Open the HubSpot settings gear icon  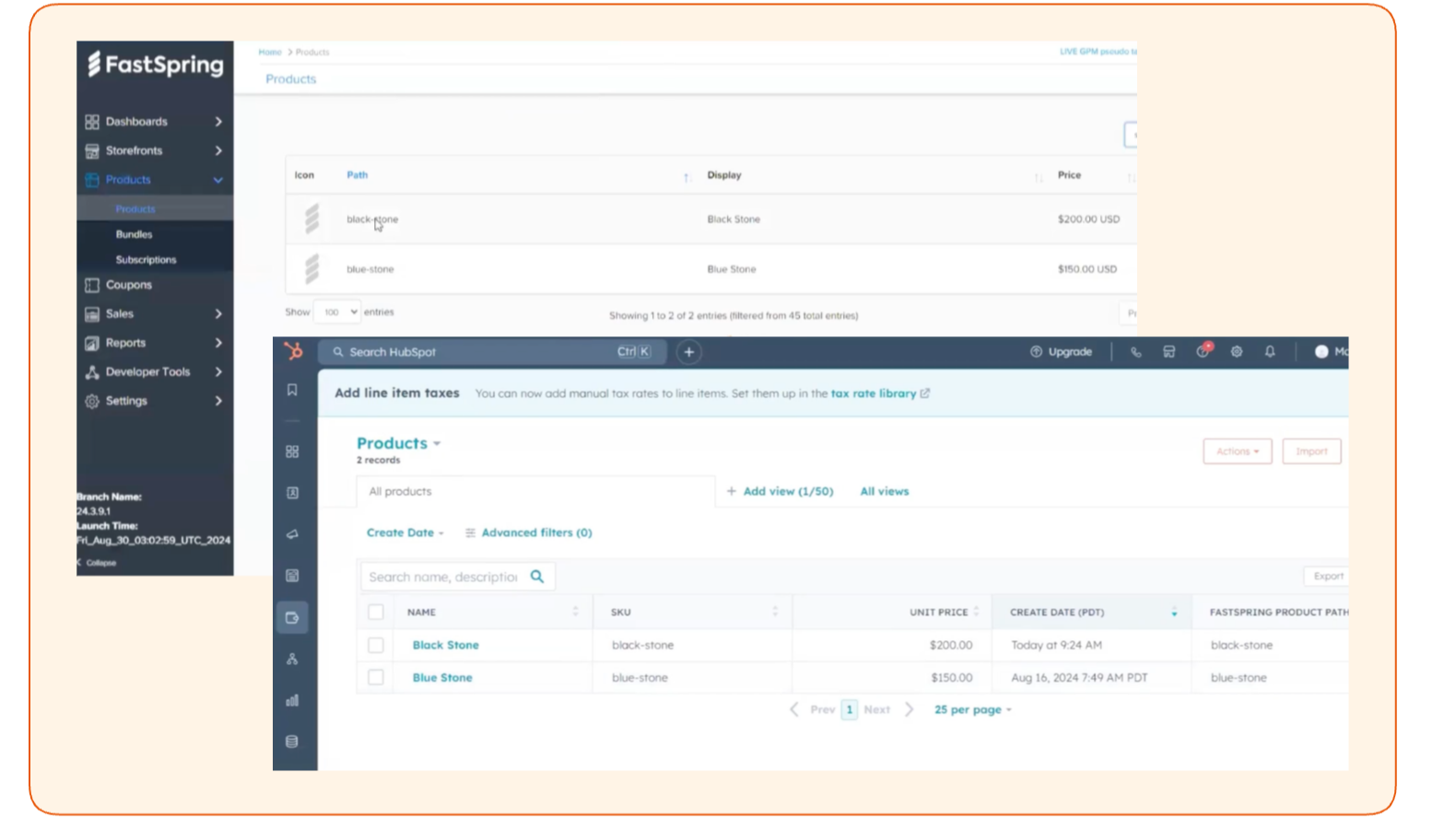coord(1237,352)
